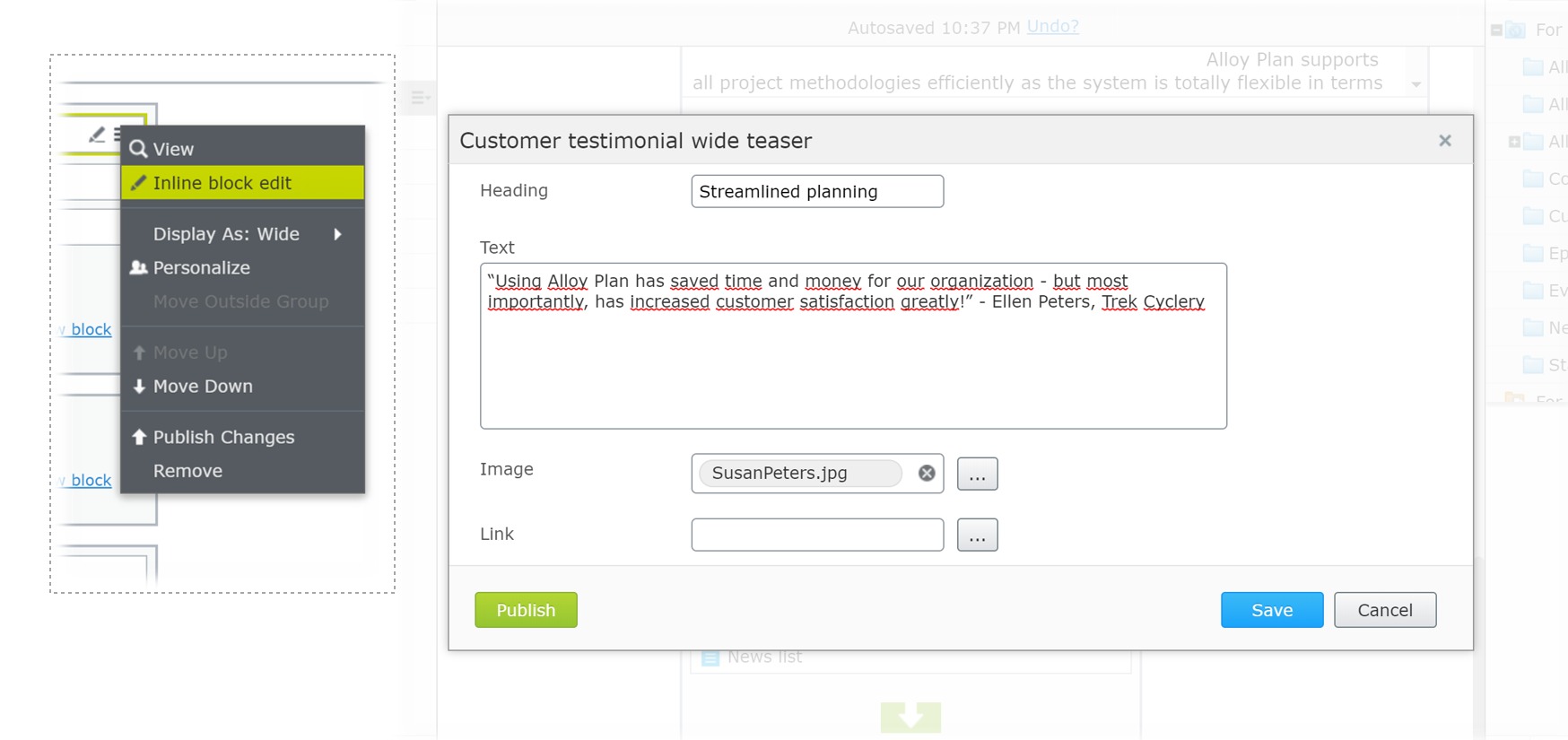Click into the Link input field
This screenshot has width=1568, height=740.
(816, 535)
